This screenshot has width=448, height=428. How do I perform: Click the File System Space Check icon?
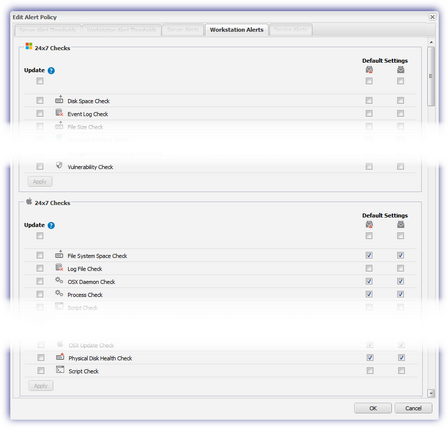pos(59,254)
